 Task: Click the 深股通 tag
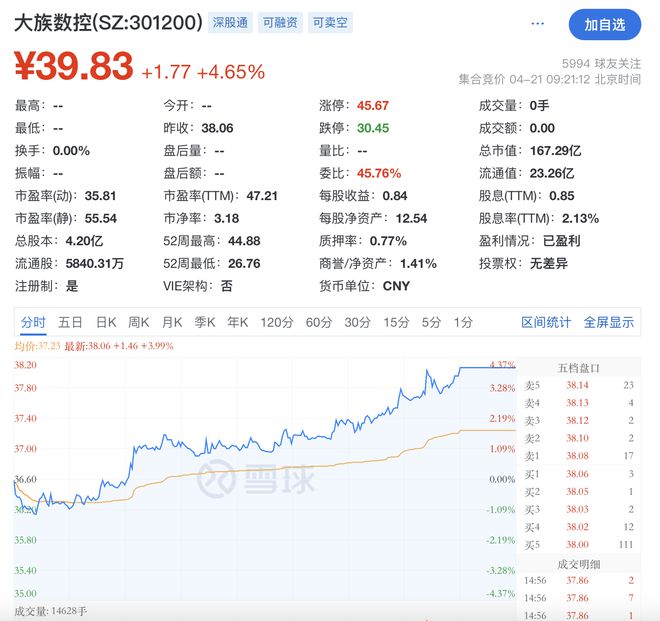click(x=230, y=23)
